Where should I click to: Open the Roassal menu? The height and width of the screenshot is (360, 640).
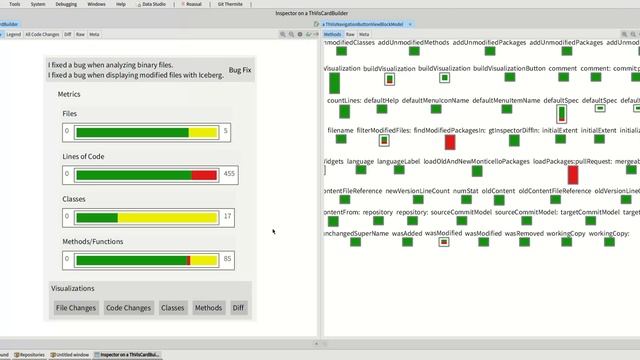click(x=191, y=4)
